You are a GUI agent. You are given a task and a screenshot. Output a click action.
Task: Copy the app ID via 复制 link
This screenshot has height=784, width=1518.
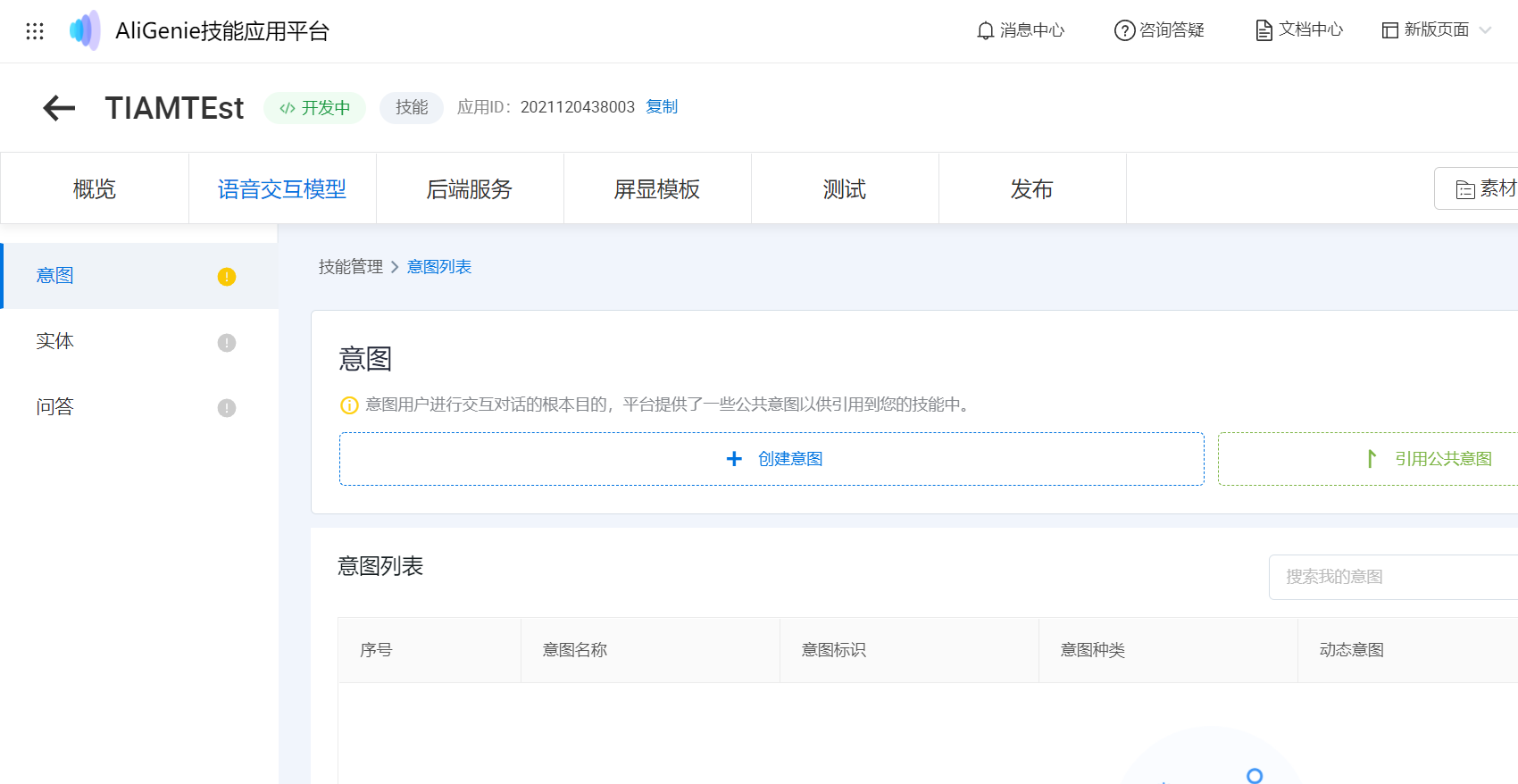click(x=662, y=107)
